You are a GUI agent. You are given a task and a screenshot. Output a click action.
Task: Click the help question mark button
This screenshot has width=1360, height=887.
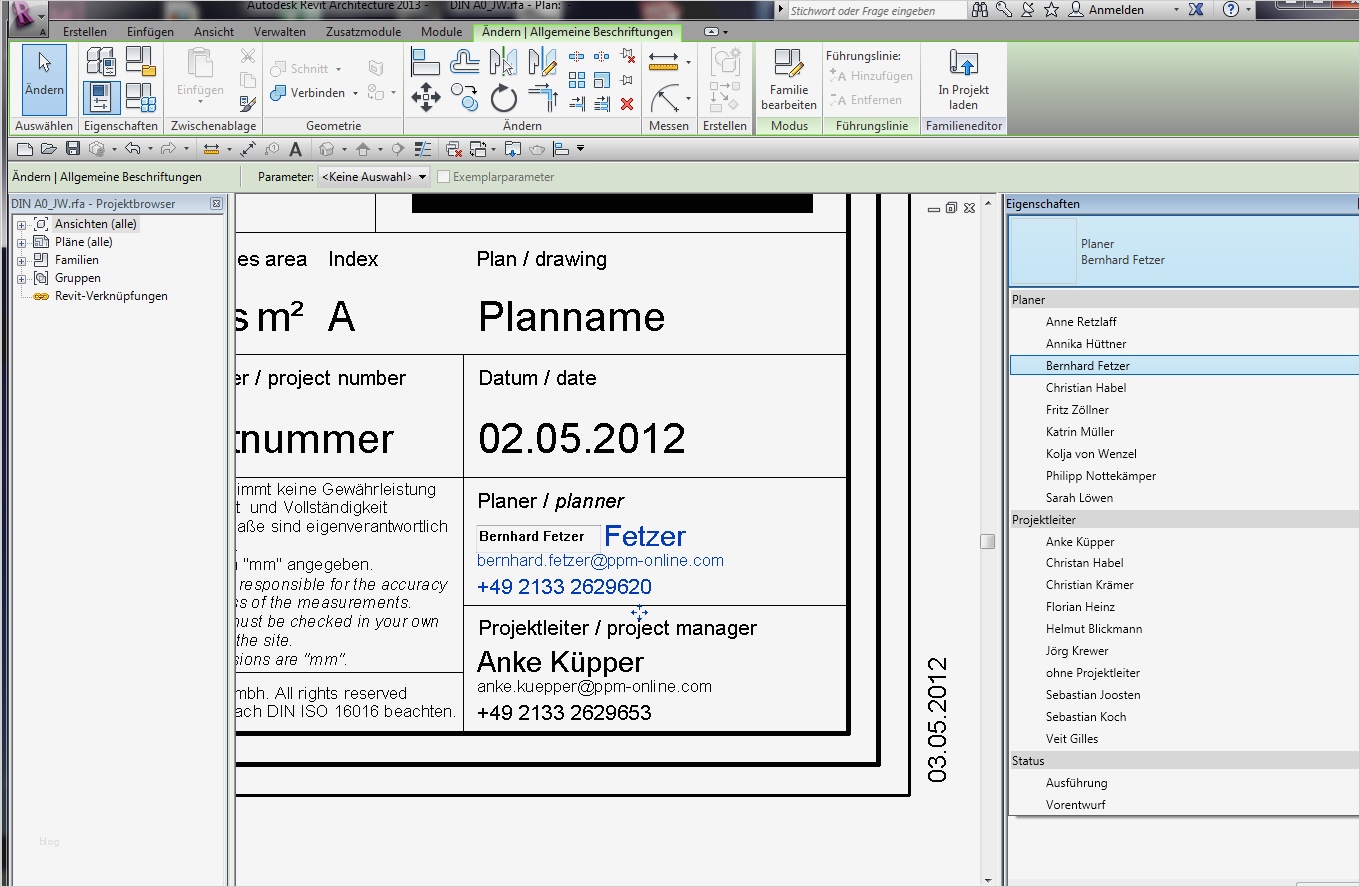click(1231, 10)
